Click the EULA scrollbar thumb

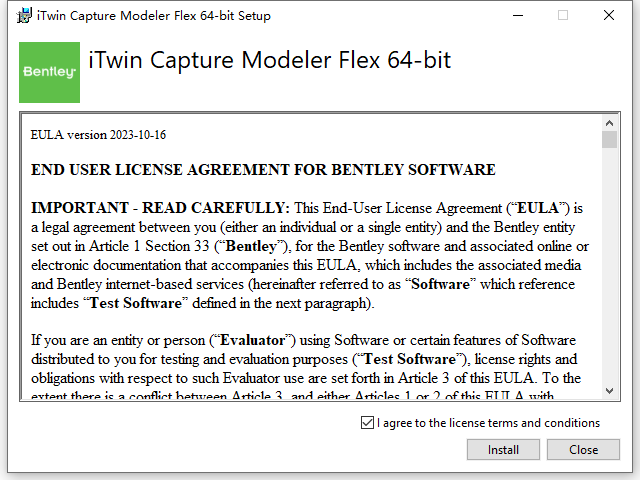point(609,140)
